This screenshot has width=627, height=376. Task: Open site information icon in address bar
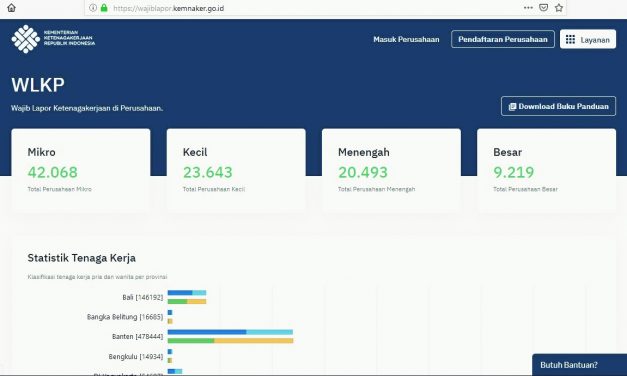pos(93,8)
